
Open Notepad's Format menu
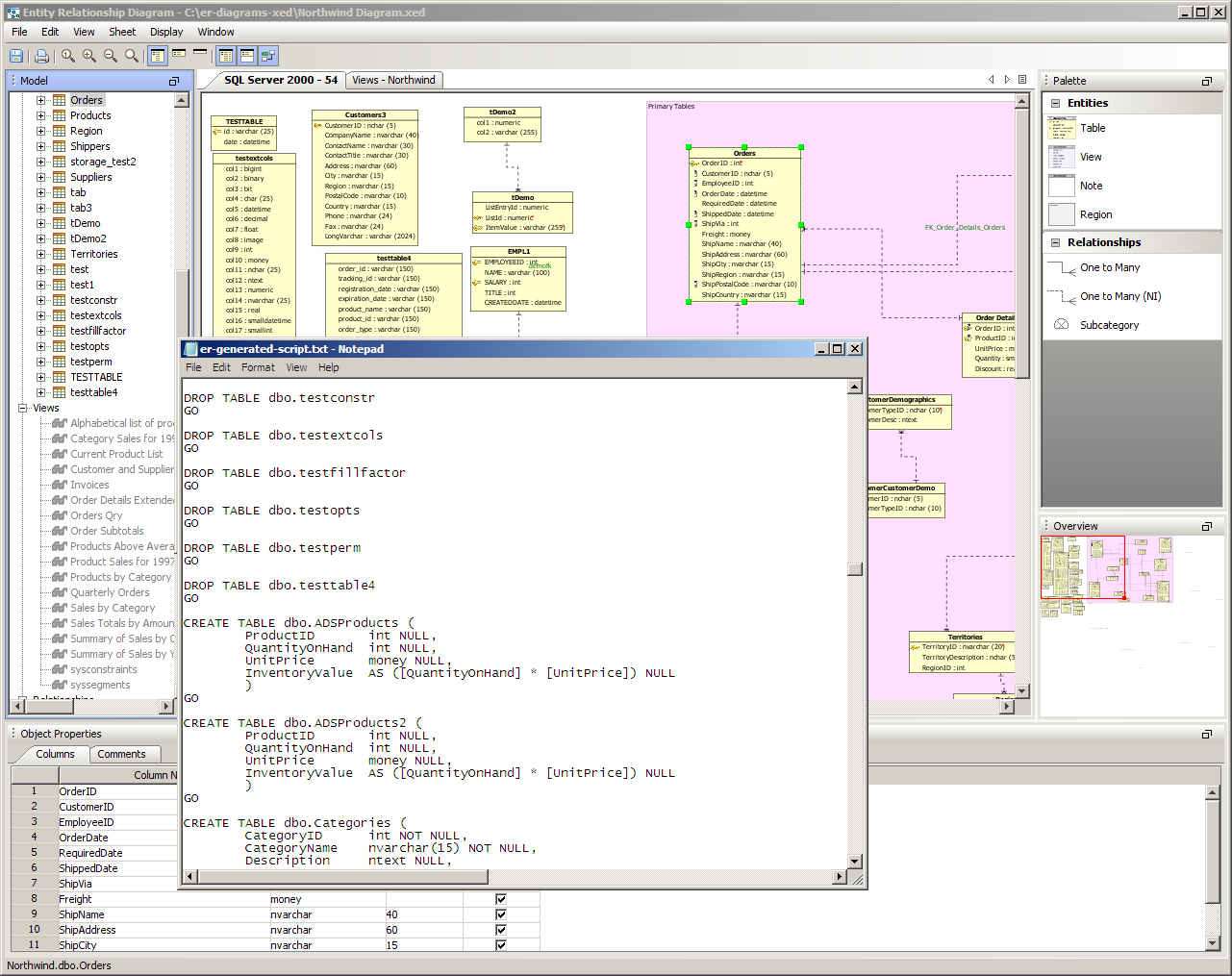258,367
